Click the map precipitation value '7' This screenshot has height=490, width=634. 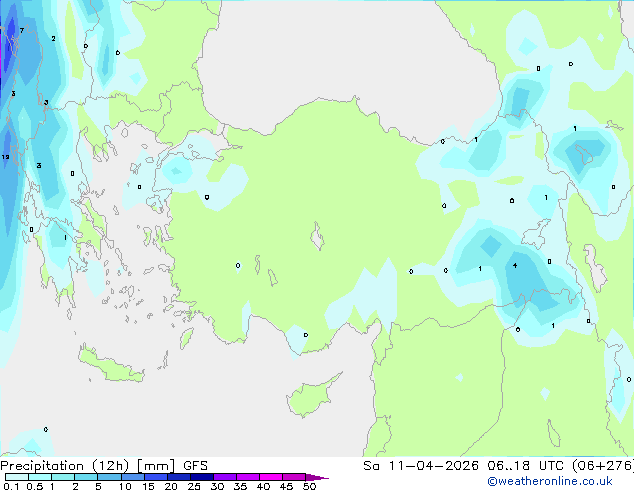click(x=22, y=30)
